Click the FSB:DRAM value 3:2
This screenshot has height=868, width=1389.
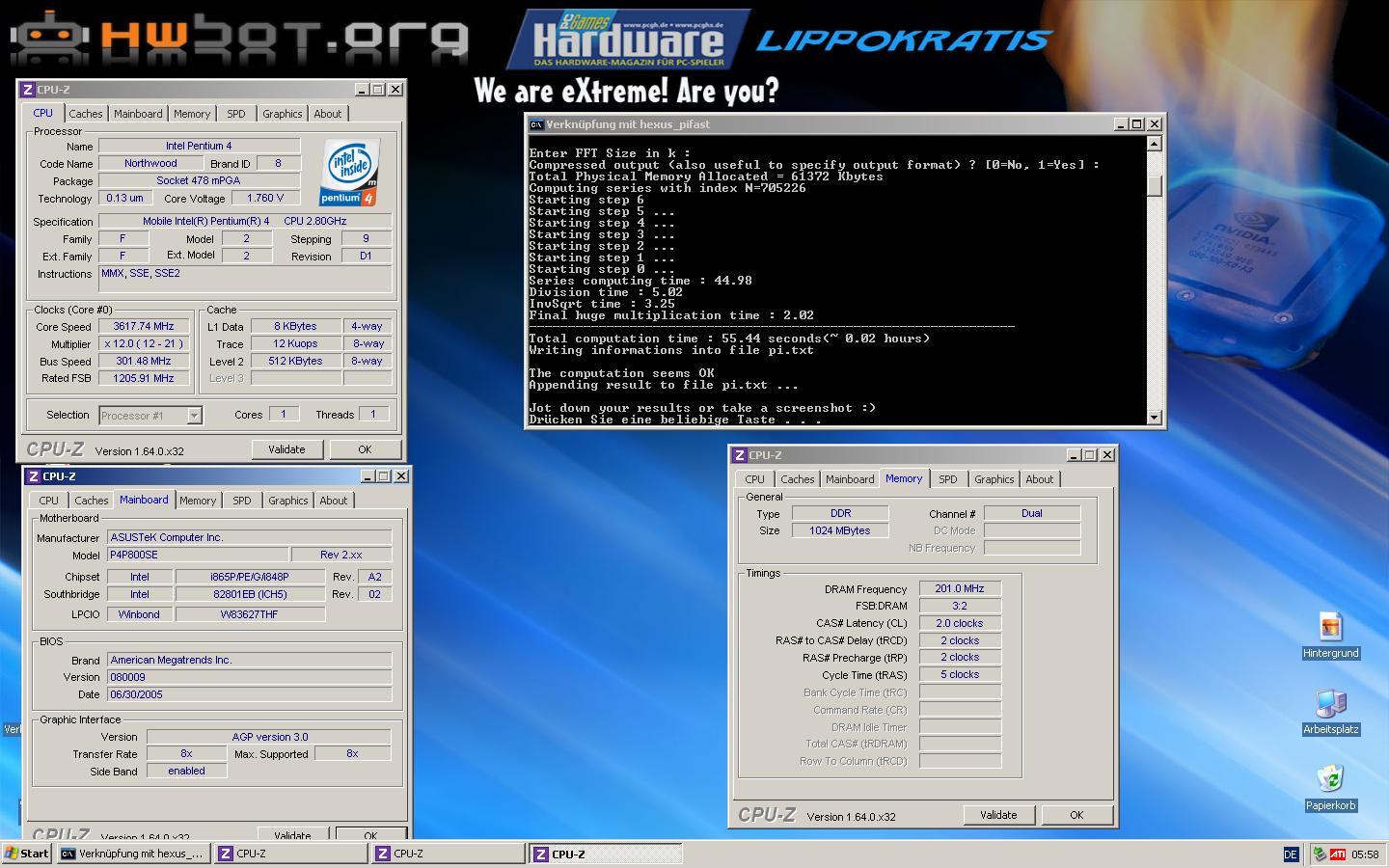click(960, 606)
